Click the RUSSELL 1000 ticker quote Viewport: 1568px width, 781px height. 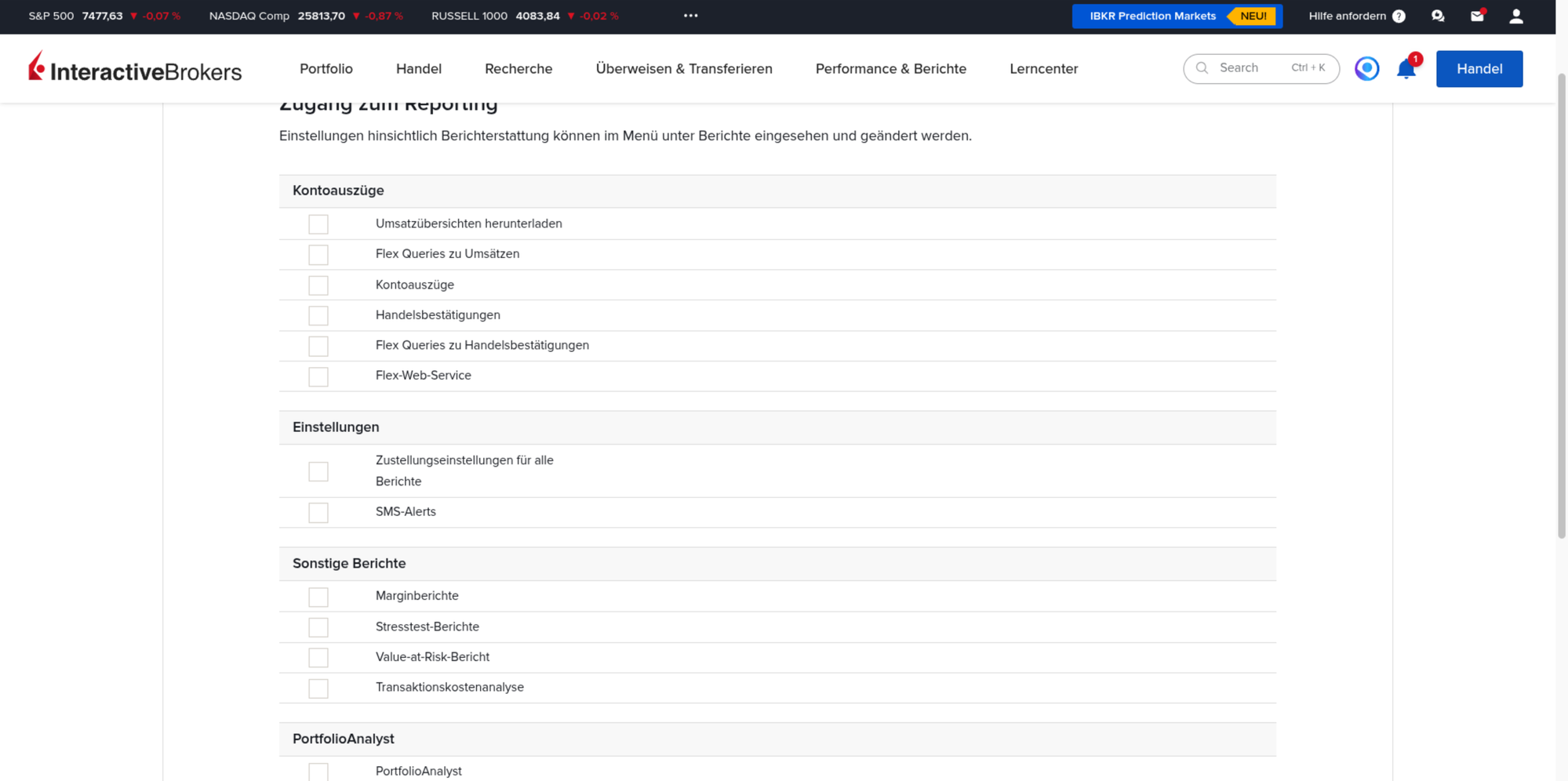(525, 16)
